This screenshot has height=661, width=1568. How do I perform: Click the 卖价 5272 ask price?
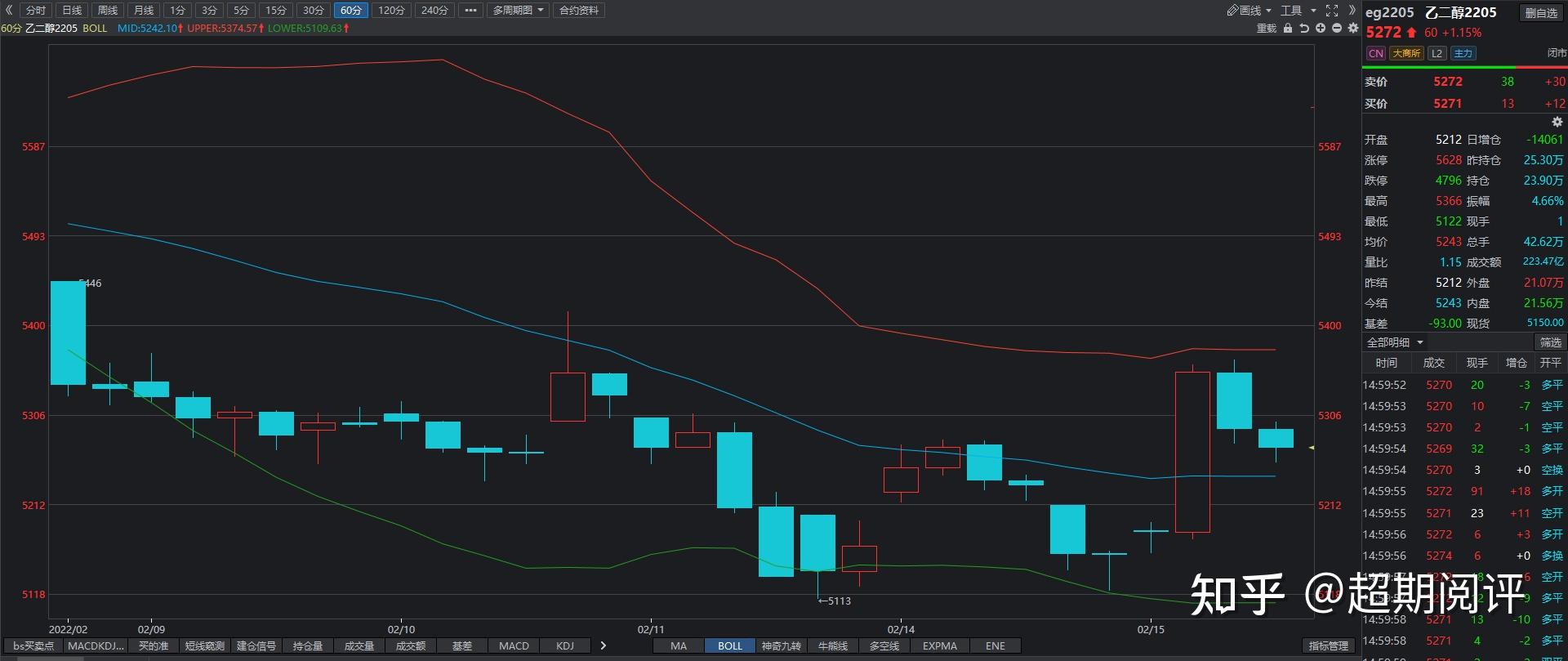coord(1448,82)
